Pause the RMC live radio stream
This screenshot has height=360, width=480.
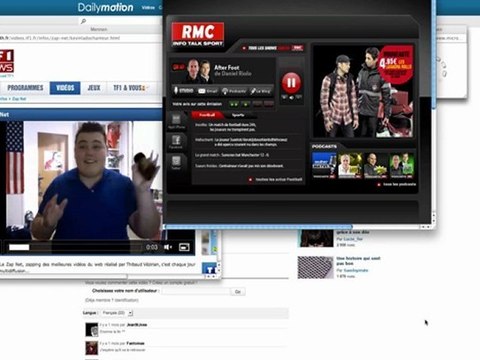pos(291,83)
